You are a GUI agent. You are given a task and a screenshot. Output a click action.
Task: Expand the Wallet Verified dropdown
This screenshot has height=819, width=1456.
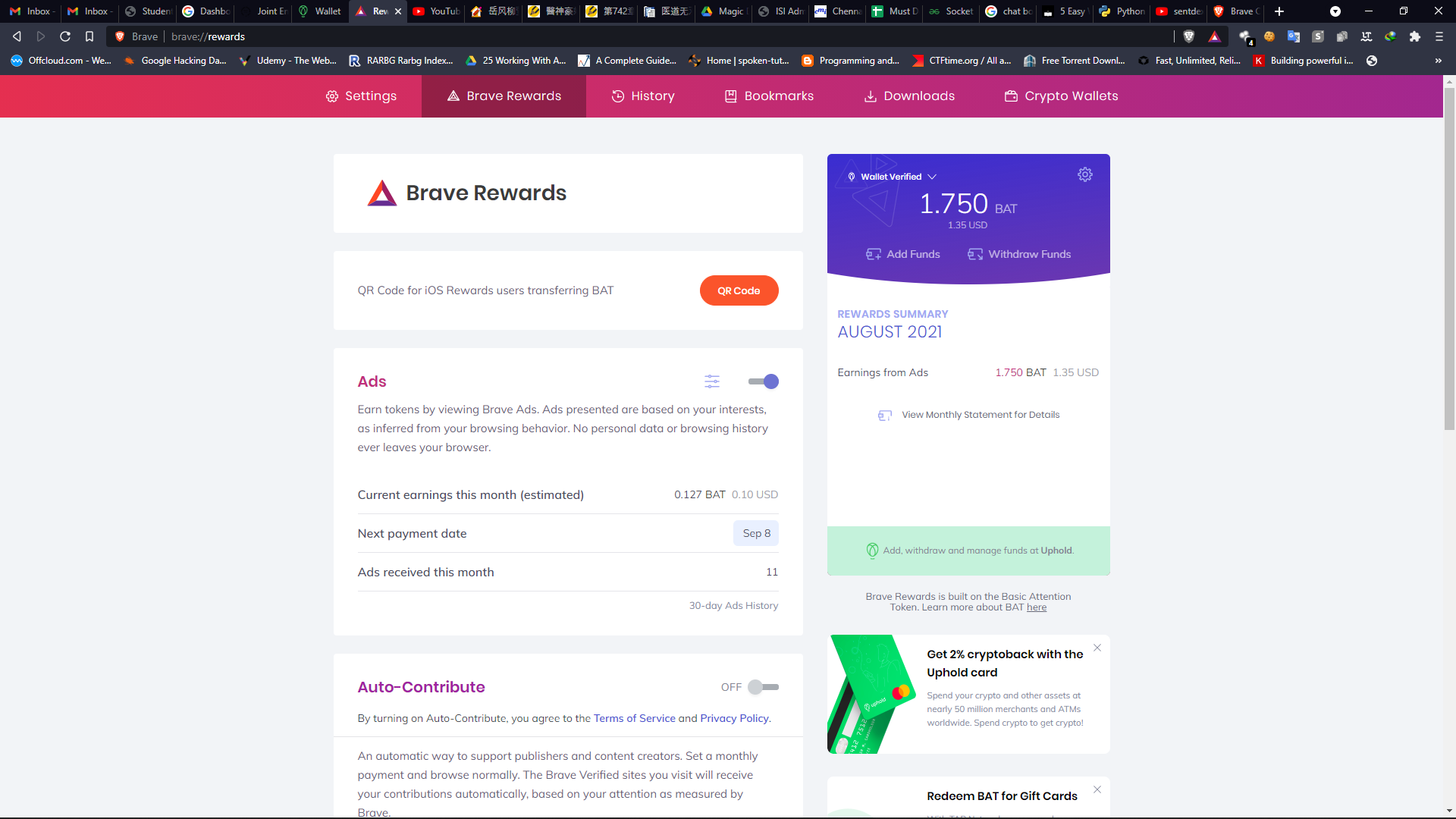tap(932, 177)
